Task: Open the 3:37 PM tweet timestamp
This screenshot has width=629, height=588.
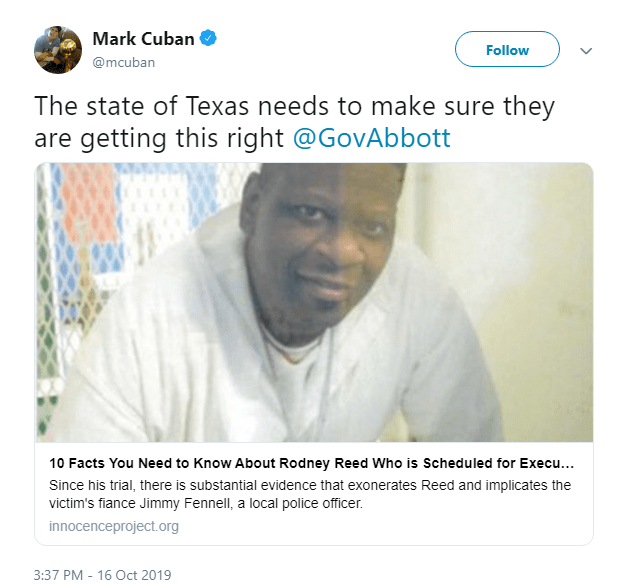Action: (x=58, y=575)
